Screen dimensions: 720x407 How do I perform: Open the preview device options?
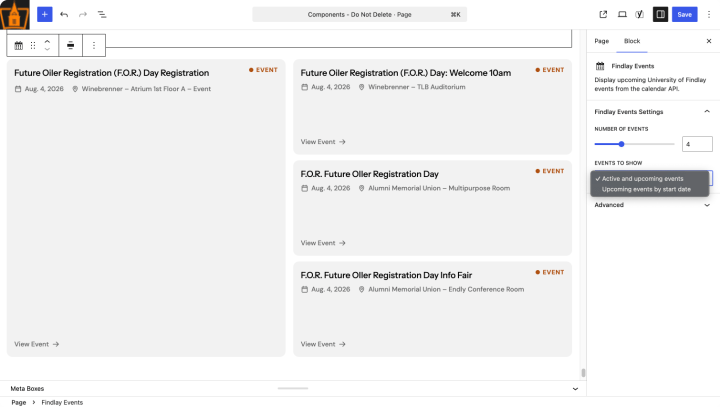(622, 14)
